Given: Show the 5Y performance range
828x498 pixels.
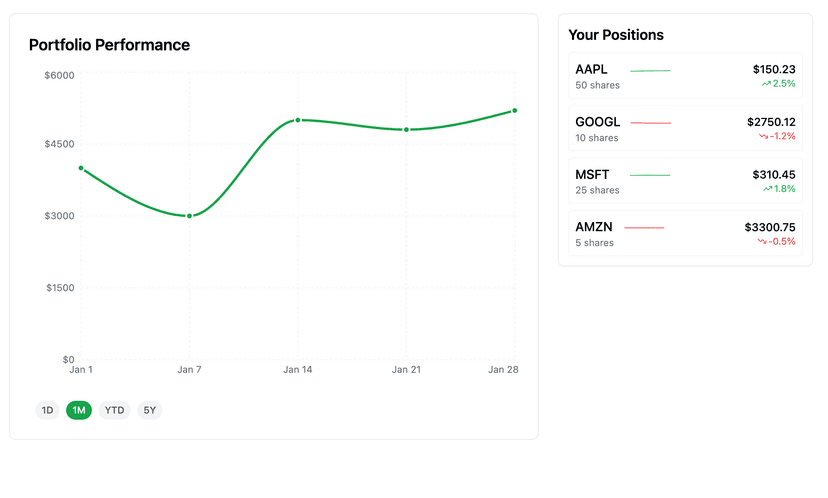Looking at the screenshot, I should coord(149,410).
